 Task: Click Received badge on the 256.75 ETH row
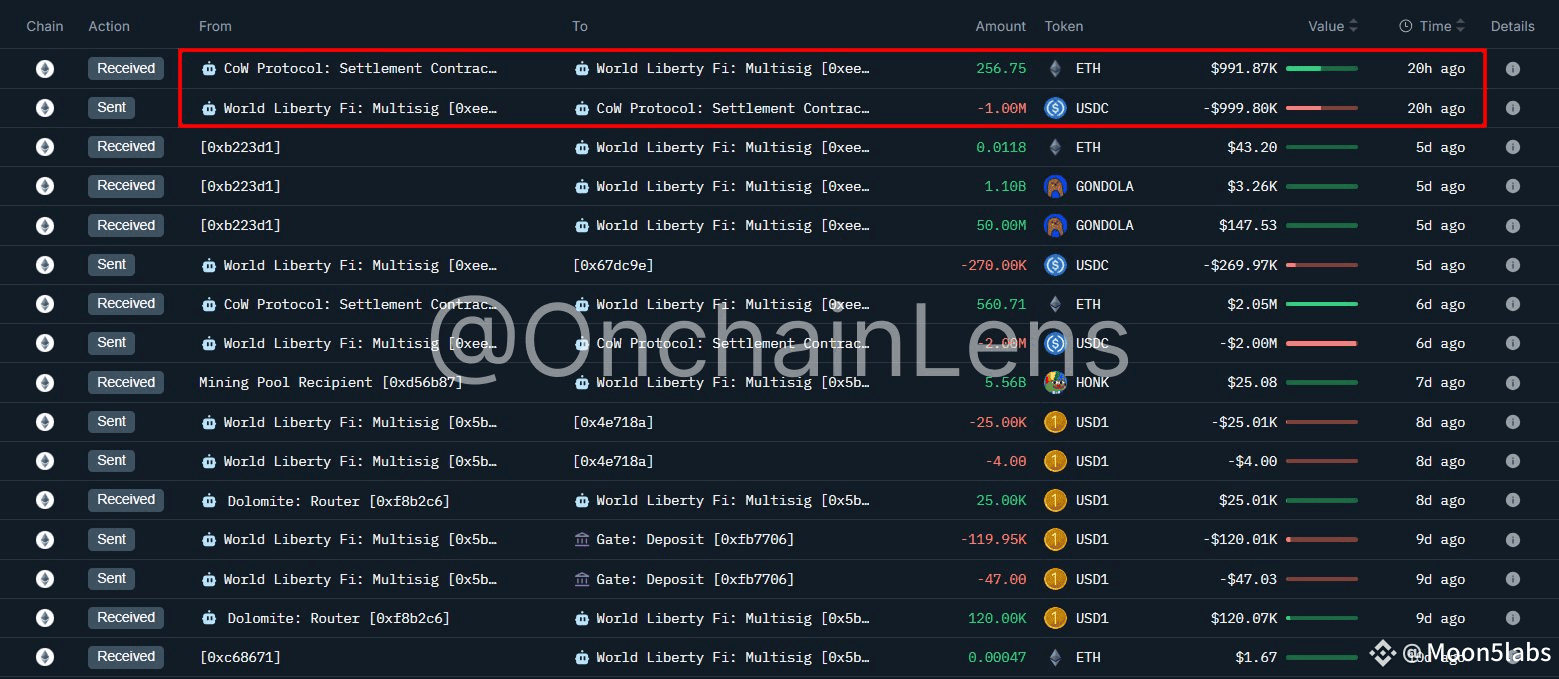[x=126, y=68]
